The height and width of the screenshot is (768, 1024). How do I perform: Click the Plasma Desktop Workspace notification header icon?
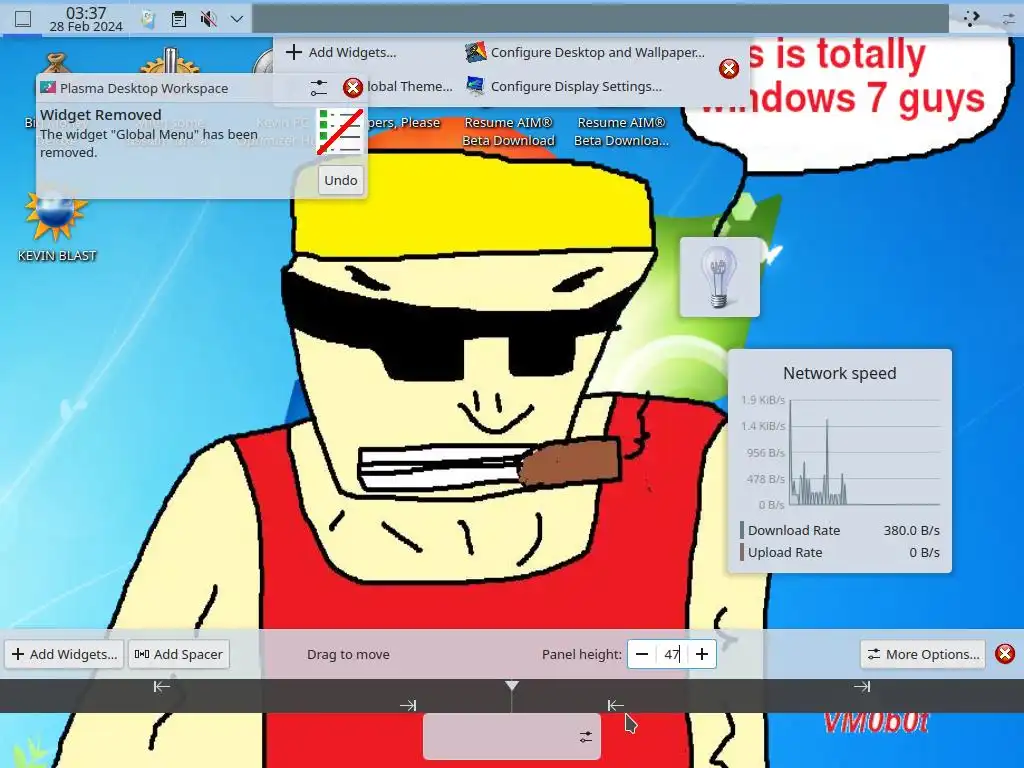(48, 88)
